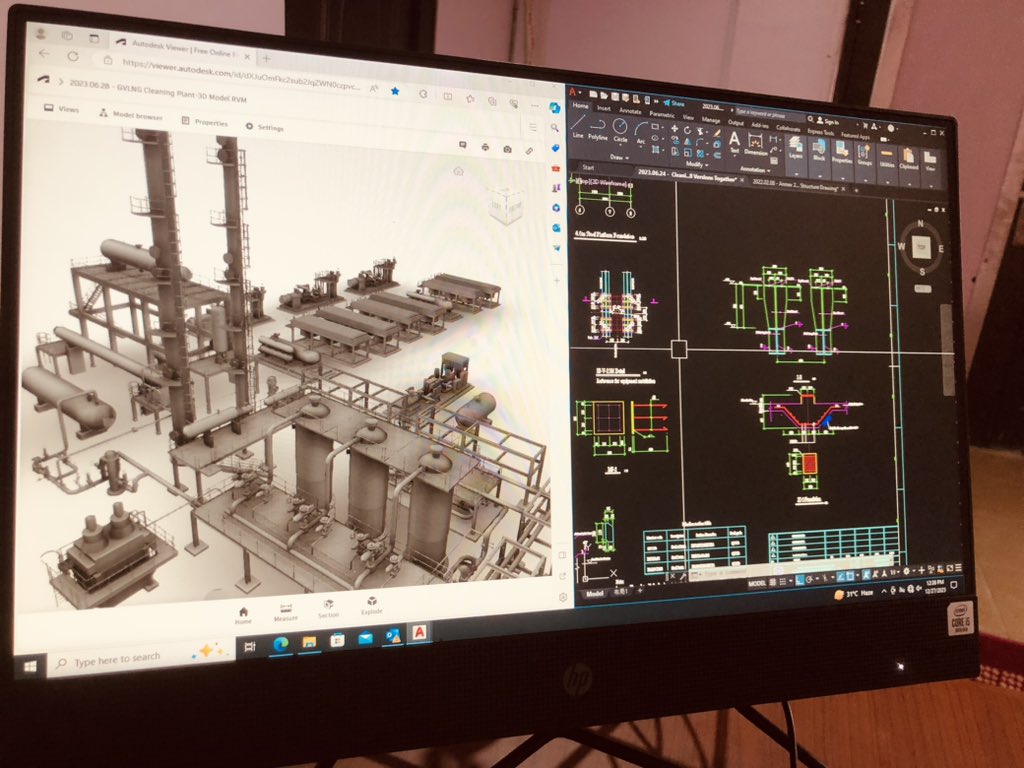This screenshot has width=1024, height=768.
Task: Select the Arc drawing tool
Action: coord(641,132)
